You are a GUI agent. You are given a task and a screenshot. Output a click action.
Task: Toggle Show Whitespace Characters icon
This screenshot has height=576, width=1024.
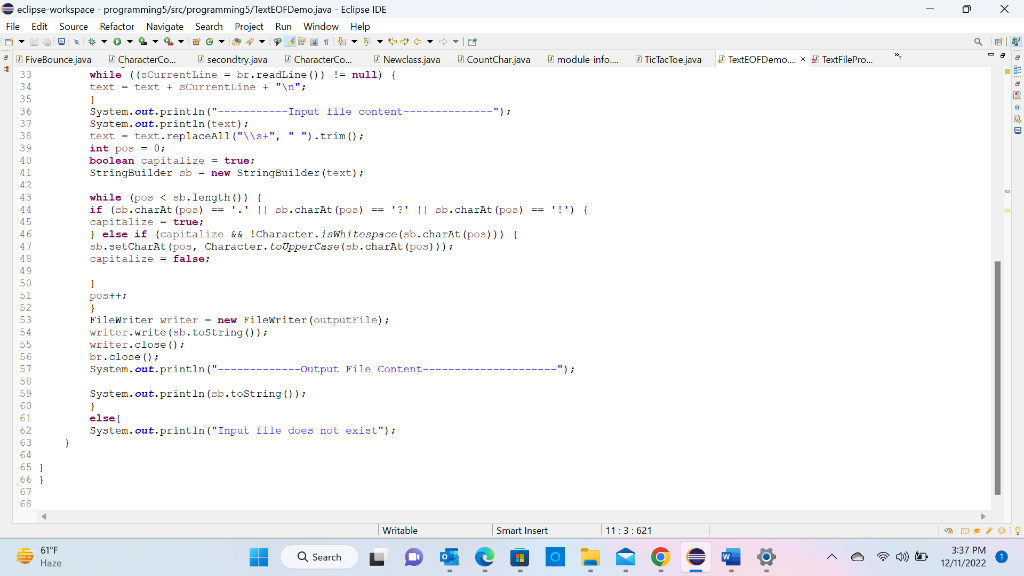pyautogui.click(x=326, y=41)
